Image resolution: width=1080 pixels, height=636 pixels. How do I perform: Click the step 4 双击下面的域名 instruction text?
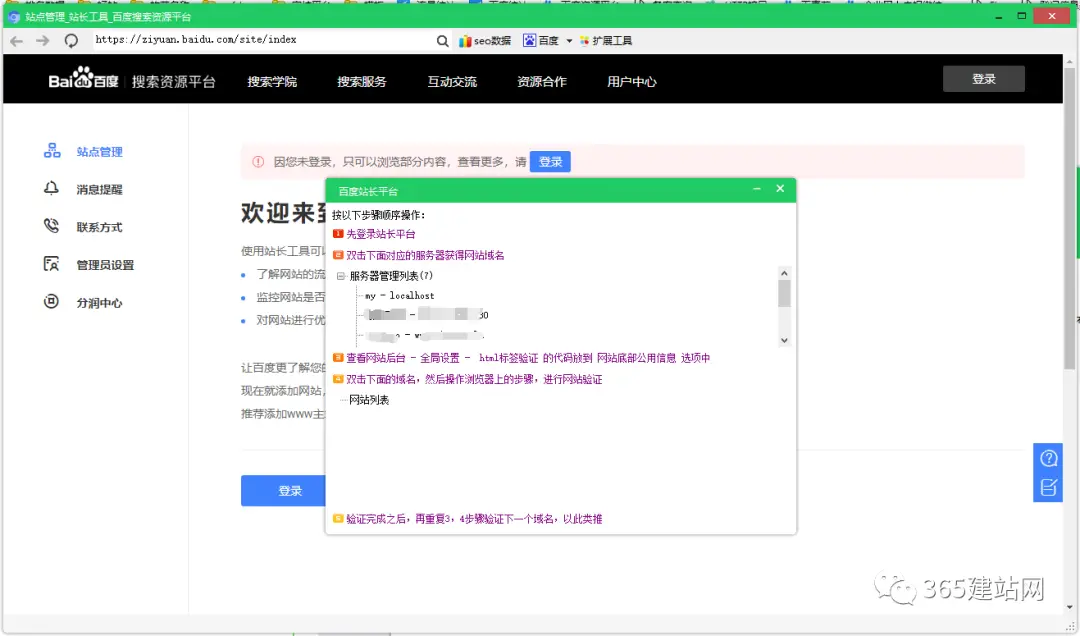tap(474, 380)
